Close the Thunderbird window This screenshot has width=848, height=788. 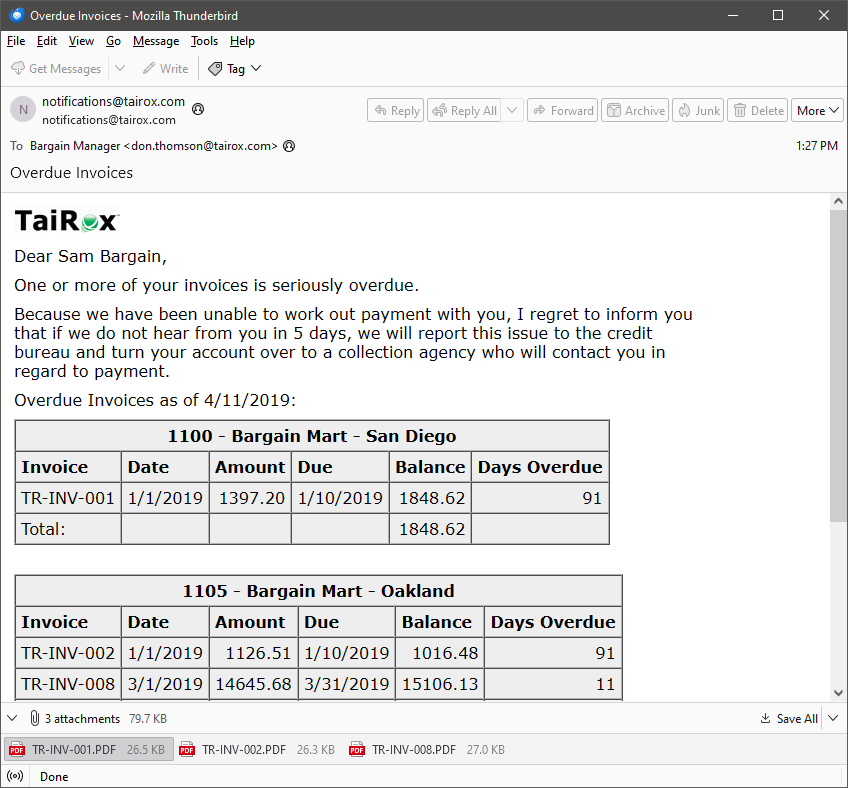(x=824, y=15)
